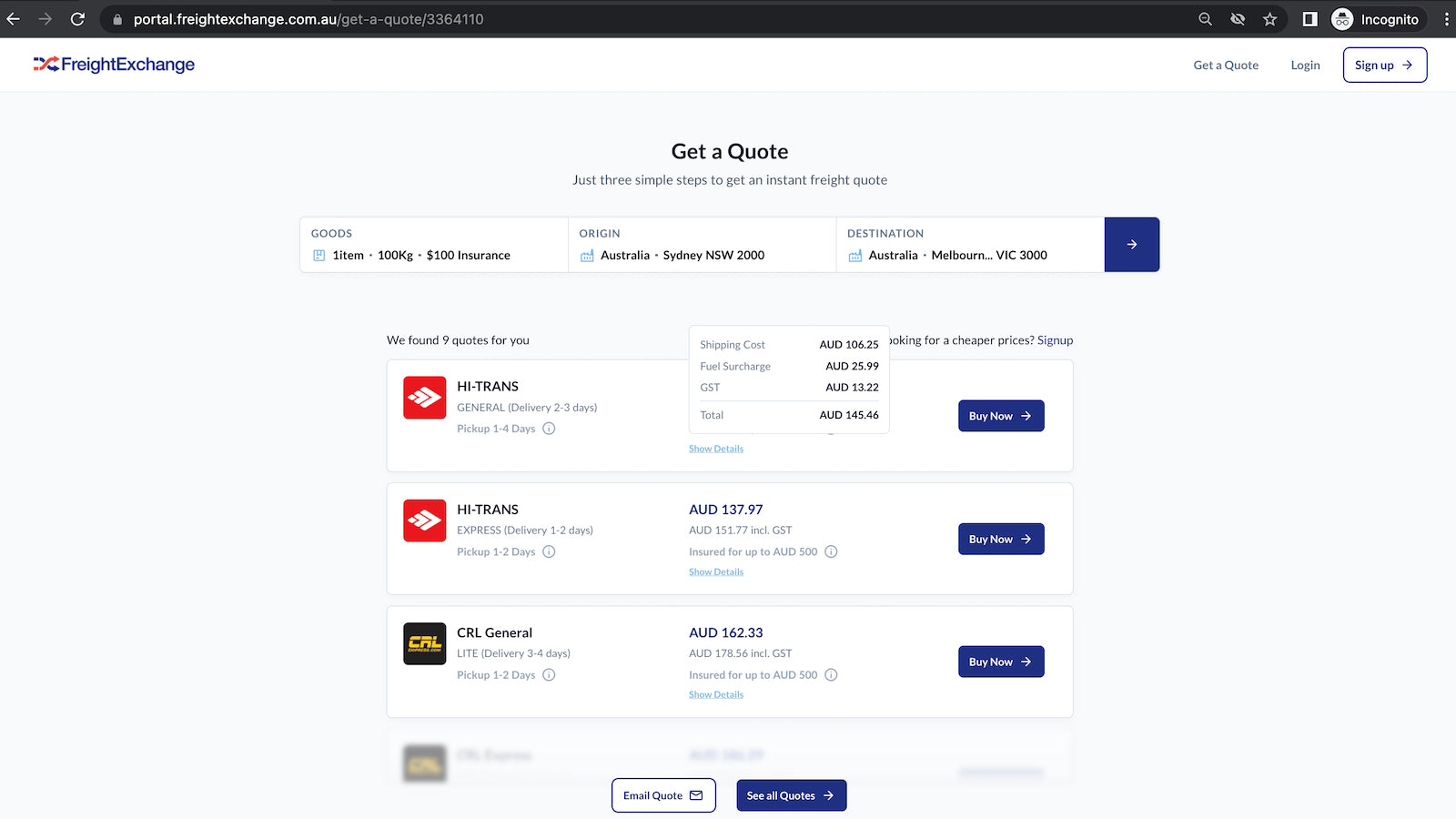The height and width of the screenshot is (819, 1456).
Task: Click the destination building icon
Action: pos(855,256)
